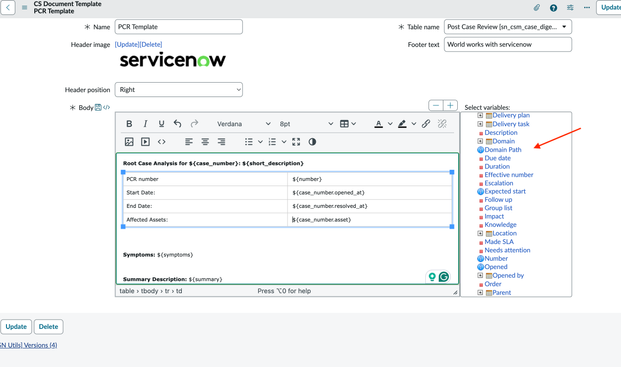Toggle fullscreen editor mode
Screen dimensions: 621x367
pos(296,142)
